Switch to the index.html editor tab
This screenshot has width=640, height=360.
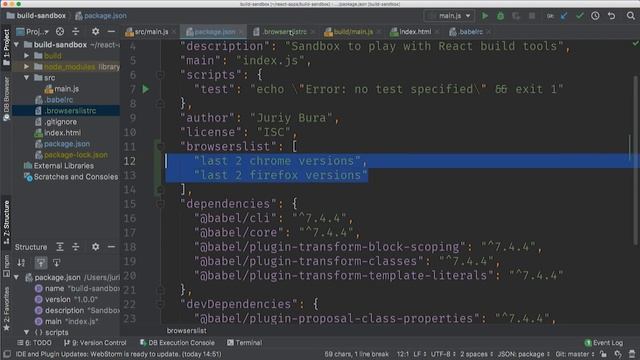coord(414,31)
